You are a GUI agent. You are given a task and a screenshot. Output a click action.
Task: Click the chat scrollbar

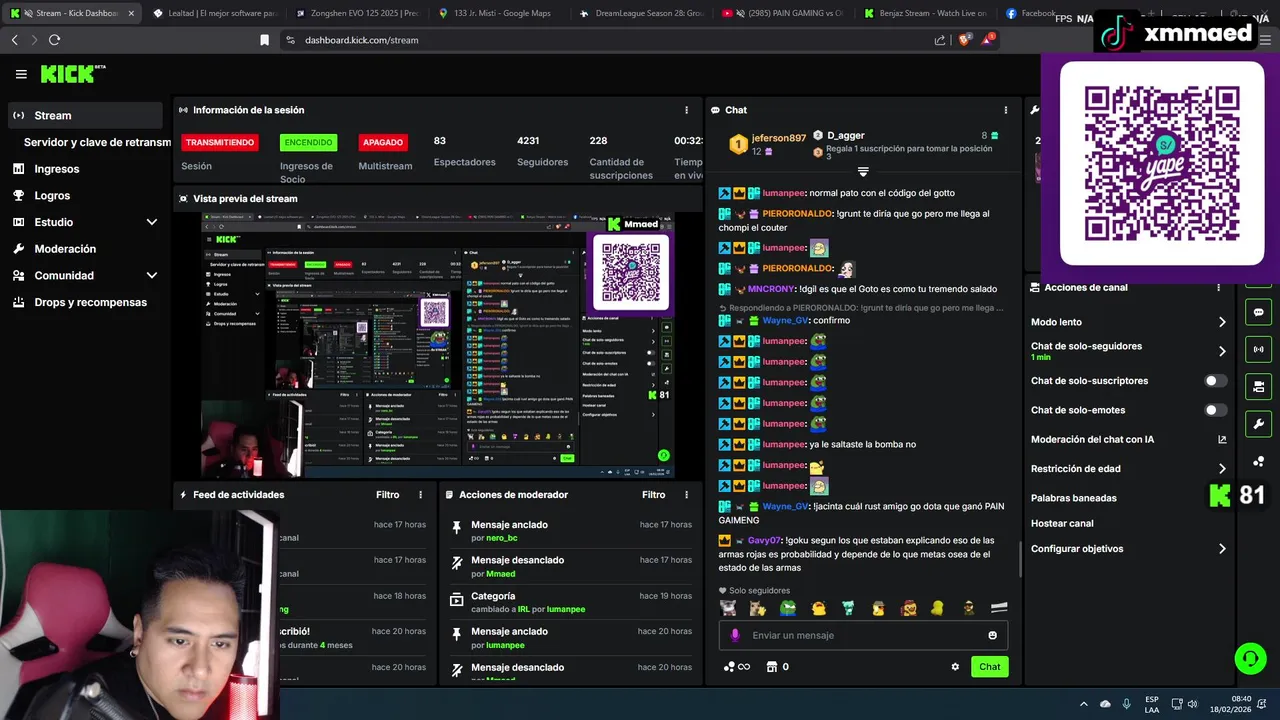pyautogui.click(x=1020, y=560)
